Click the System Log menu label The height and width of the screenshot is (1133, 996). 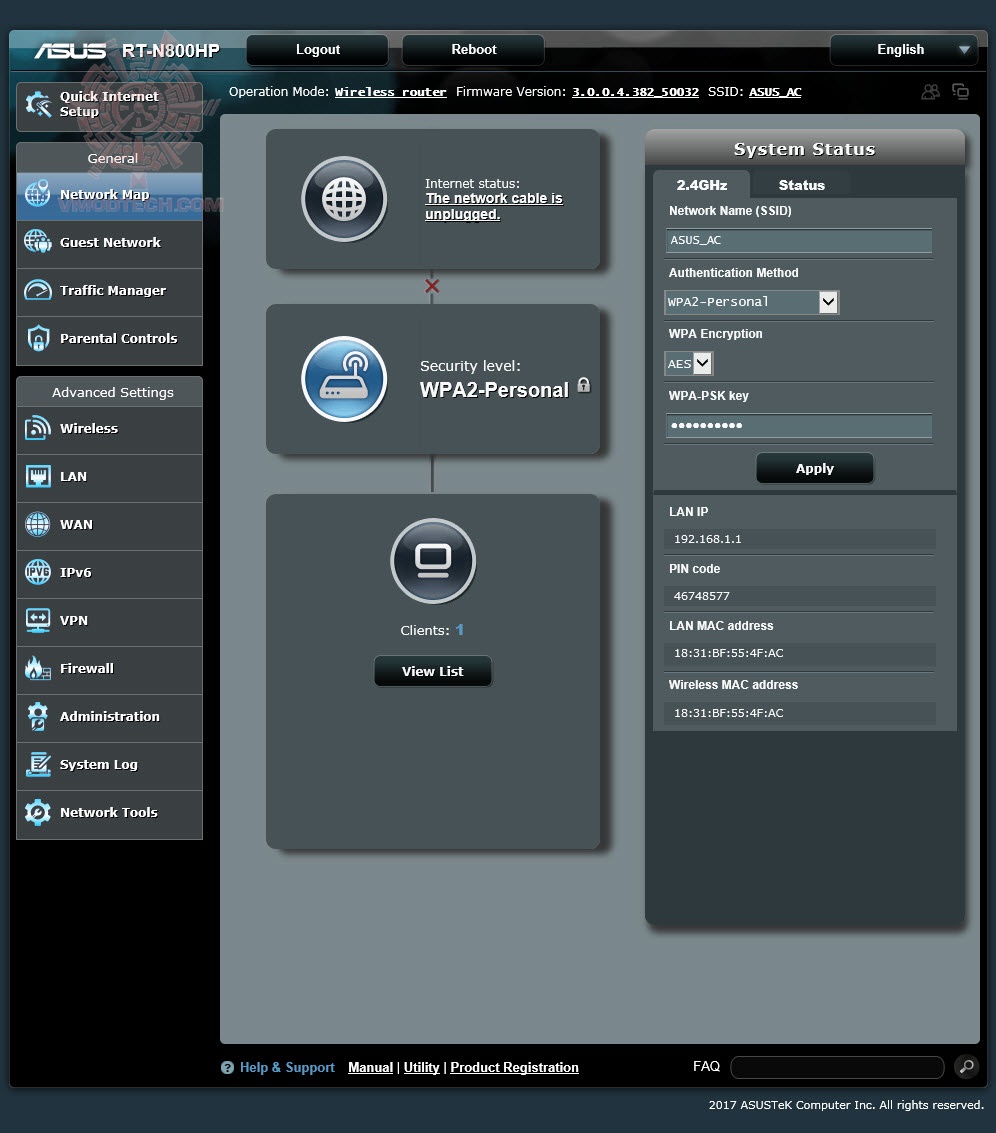(x=98, y=764)
